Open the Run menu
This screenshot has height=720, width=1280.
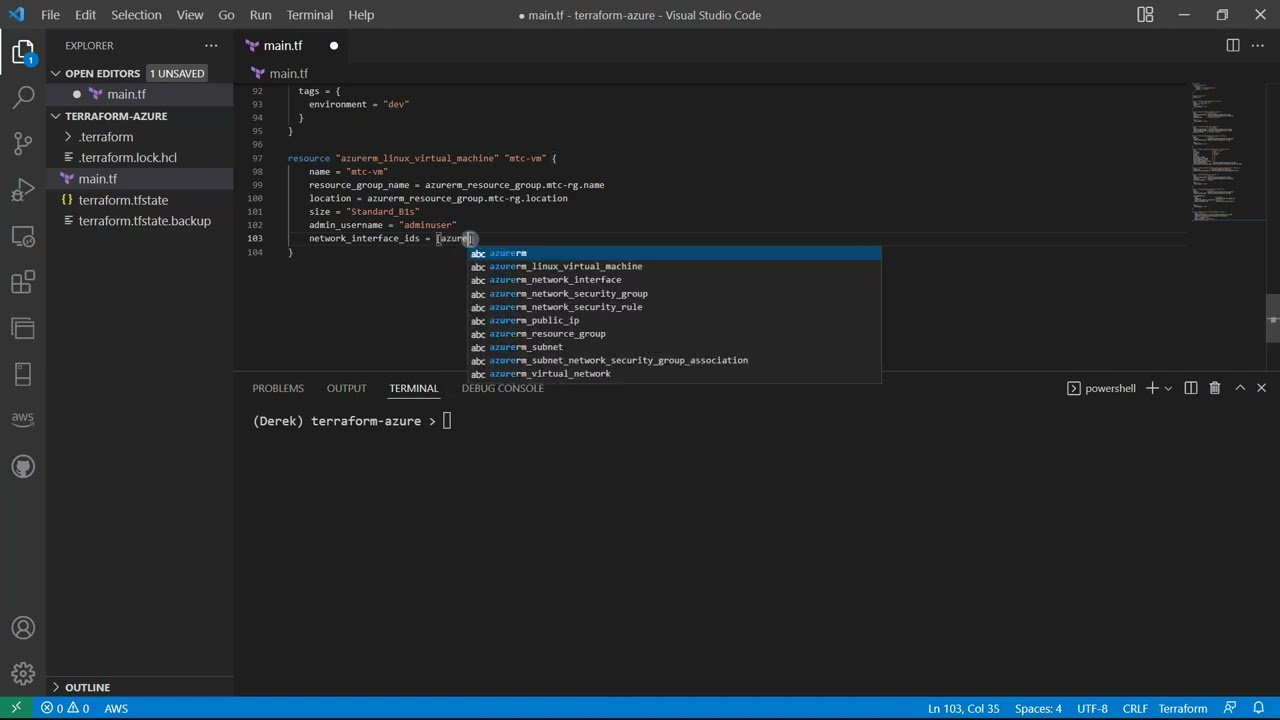[260, 14]
